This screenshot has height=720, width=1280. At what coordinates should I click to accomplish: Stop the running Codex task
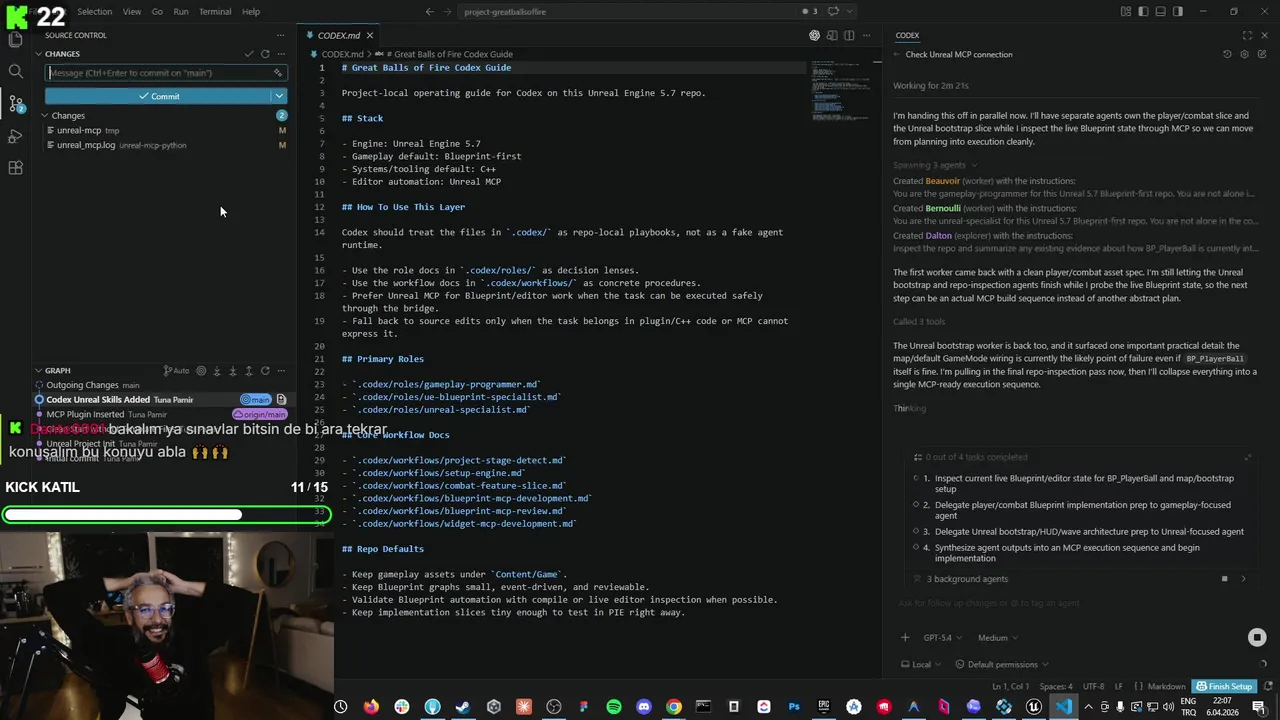(x=1257, y=637)
